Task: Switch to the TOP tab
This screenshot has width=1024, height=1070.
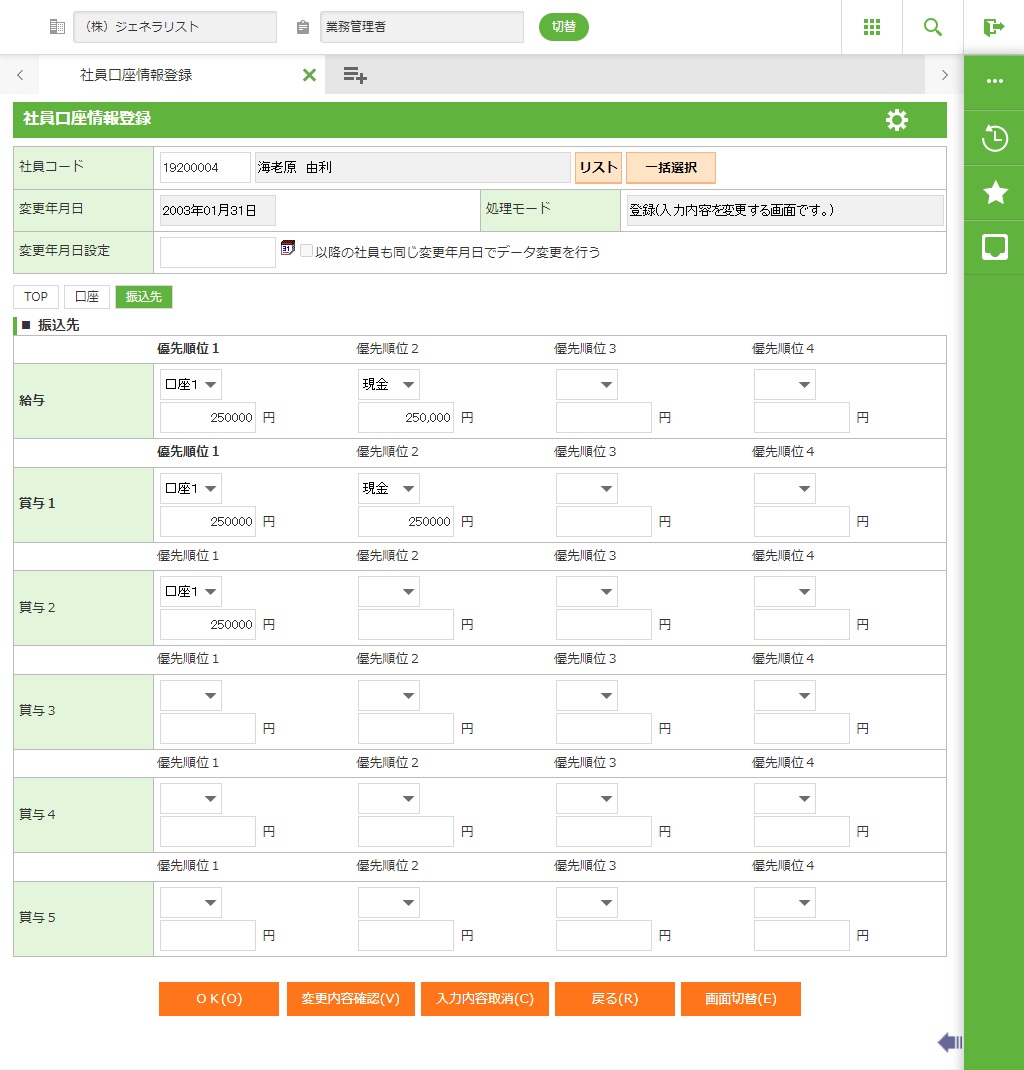Action: click(x=36, y=297)
